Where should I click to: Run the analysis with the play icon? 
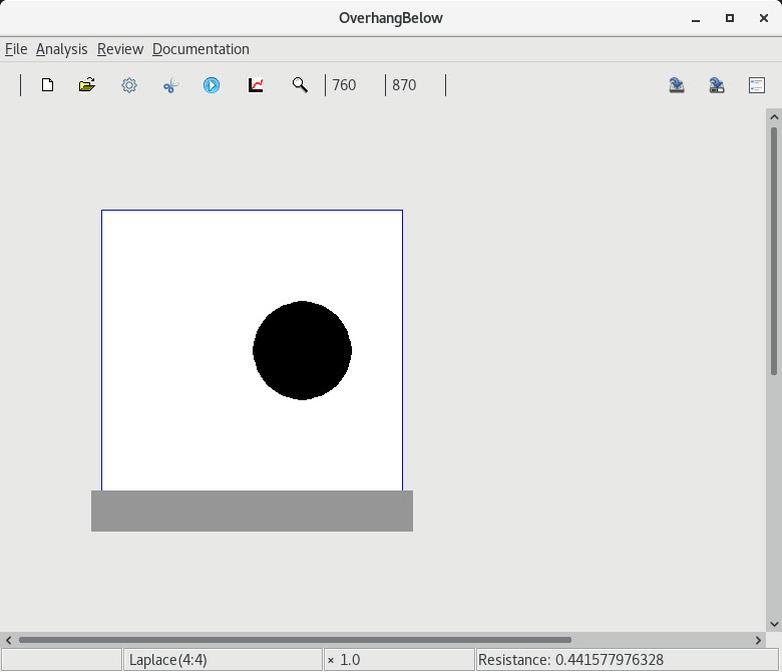(212, 85)
